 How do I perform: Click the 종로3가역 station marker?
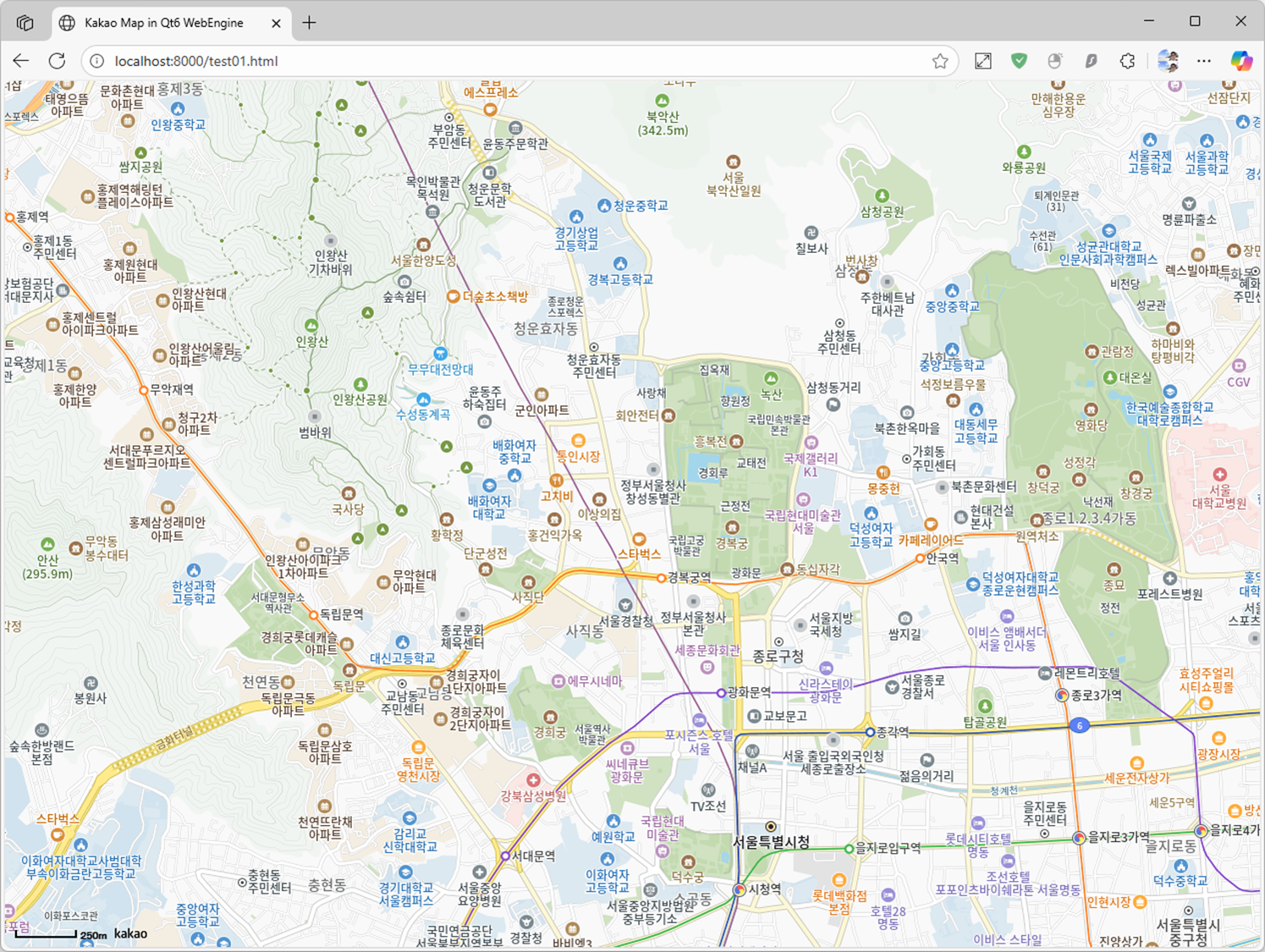pyautogui.click(x=1062, y=696)
